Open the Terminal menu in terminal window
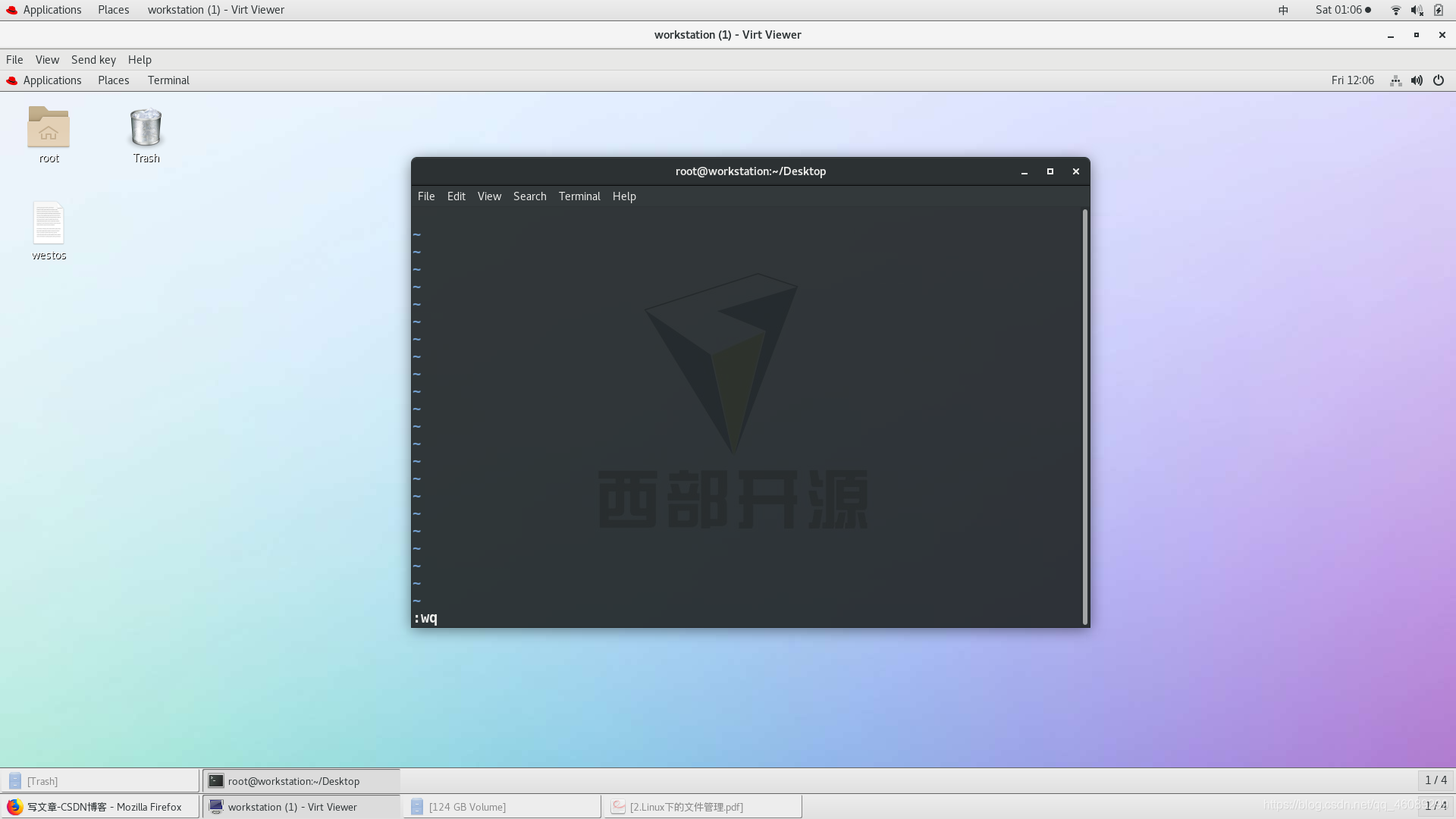Screen dimensions: 1456x819 pyautogui.click(x=579, y=196)
